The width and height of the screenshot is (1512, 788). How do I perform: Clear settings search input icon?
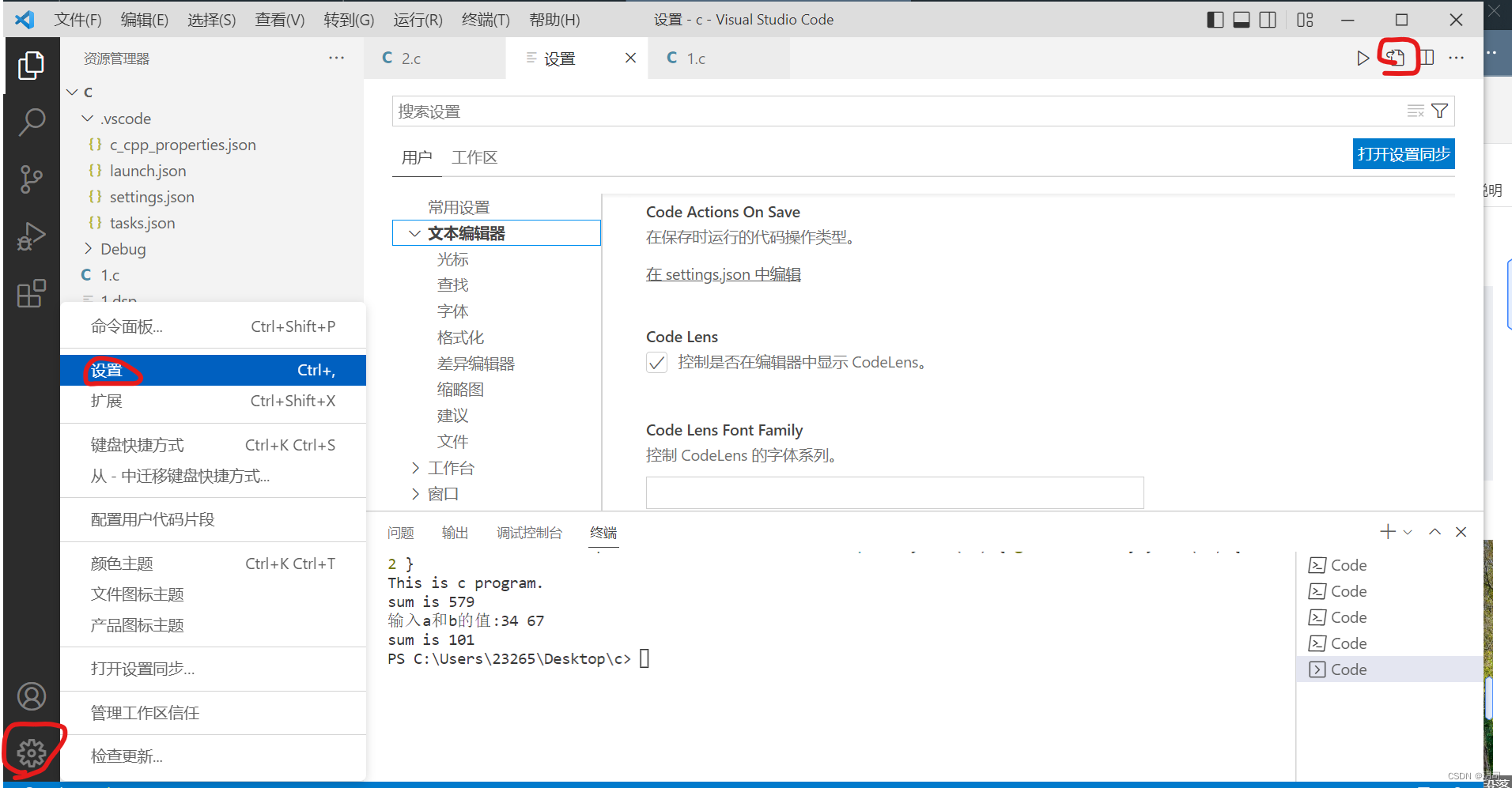pyautogui.click(x=1416, y=111)
